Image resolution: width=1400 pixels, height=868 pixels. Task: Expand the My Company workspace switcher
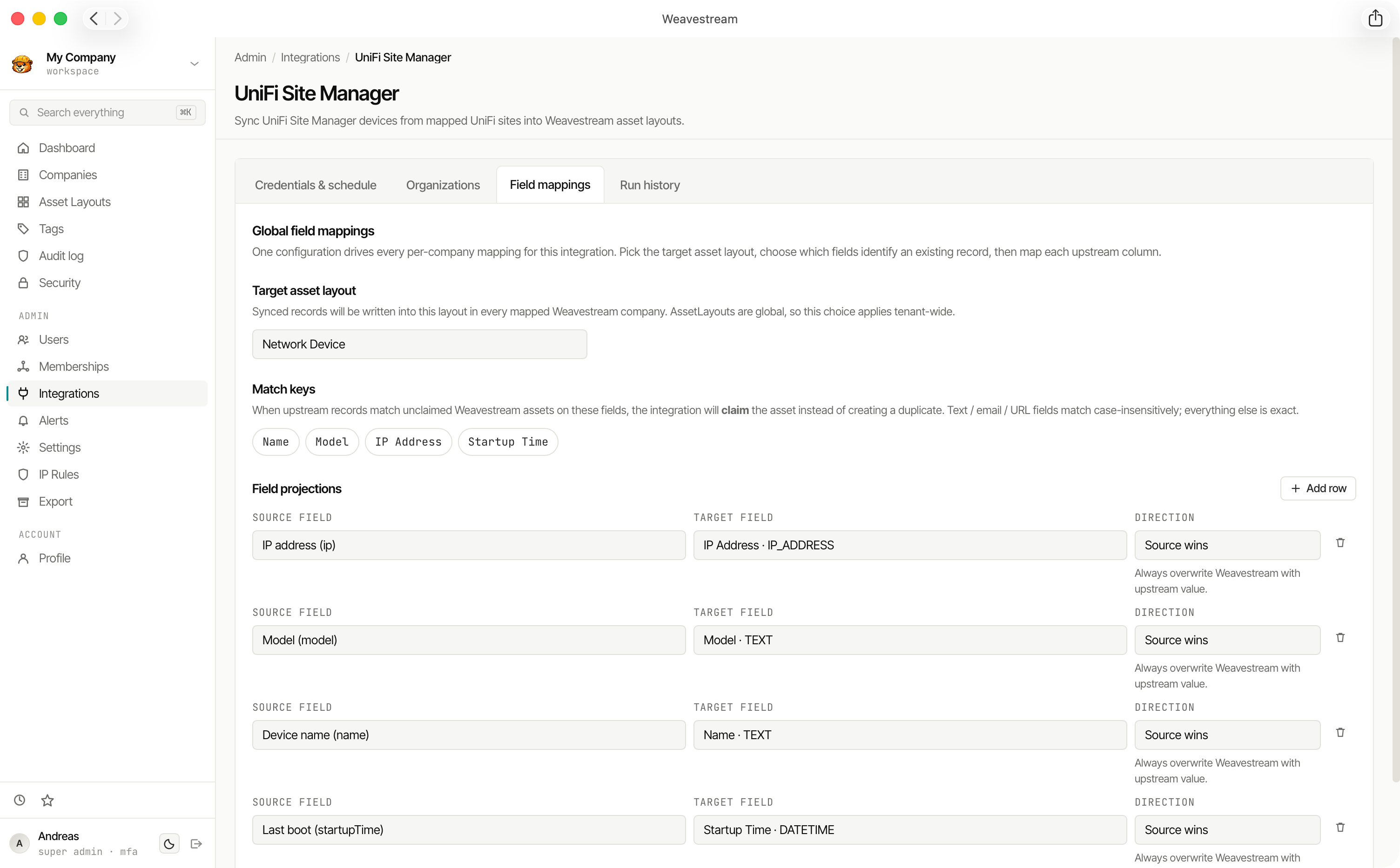(195, 64)
